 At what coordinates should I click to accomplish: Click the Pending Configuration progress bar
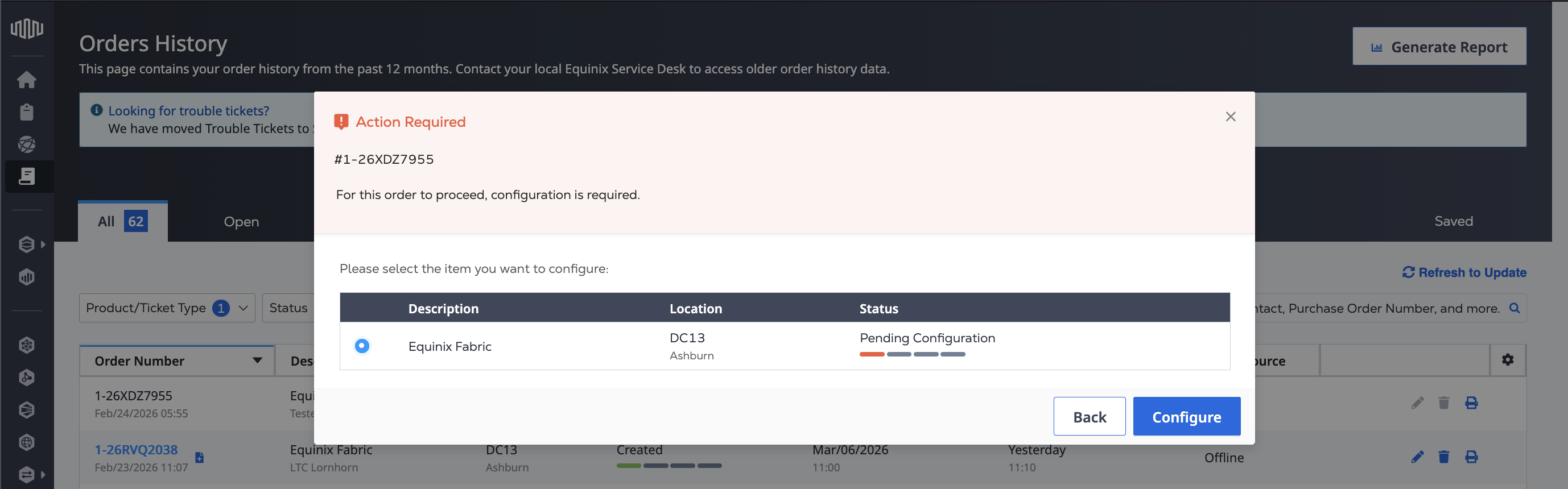[x=912, y=354]
